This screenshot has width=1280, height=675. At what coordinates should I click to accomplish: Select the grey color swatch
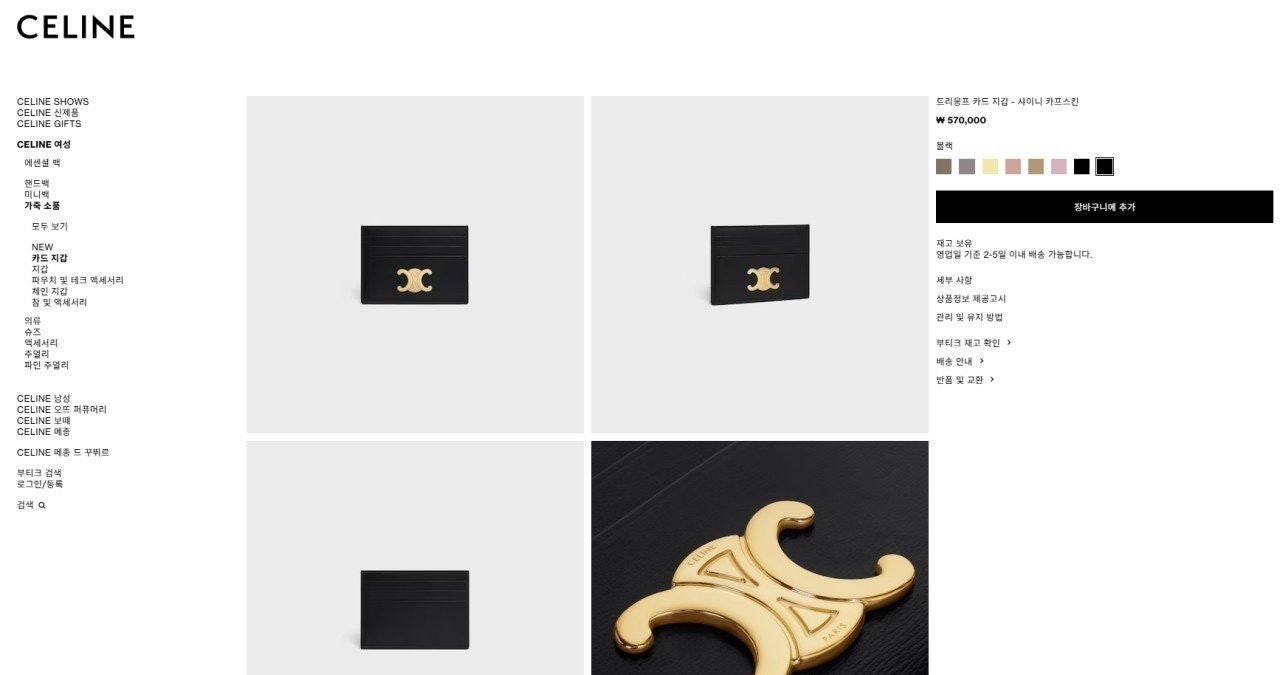click(x=967, y=166)
